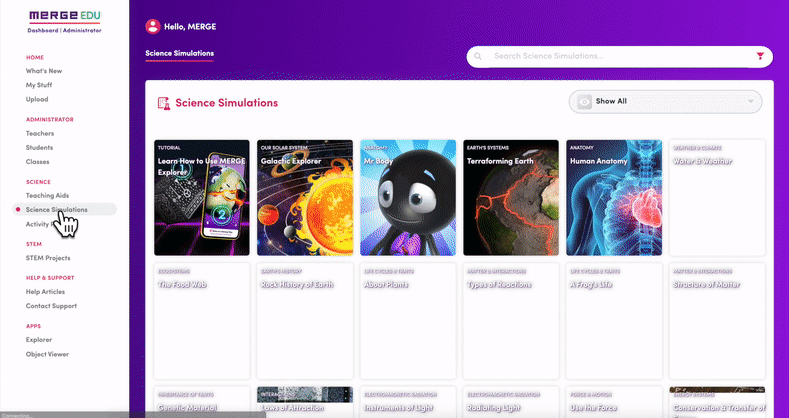Click the MERGE EDU logo
Viewport: 789px width, 418px height.
tap(65, 17)
